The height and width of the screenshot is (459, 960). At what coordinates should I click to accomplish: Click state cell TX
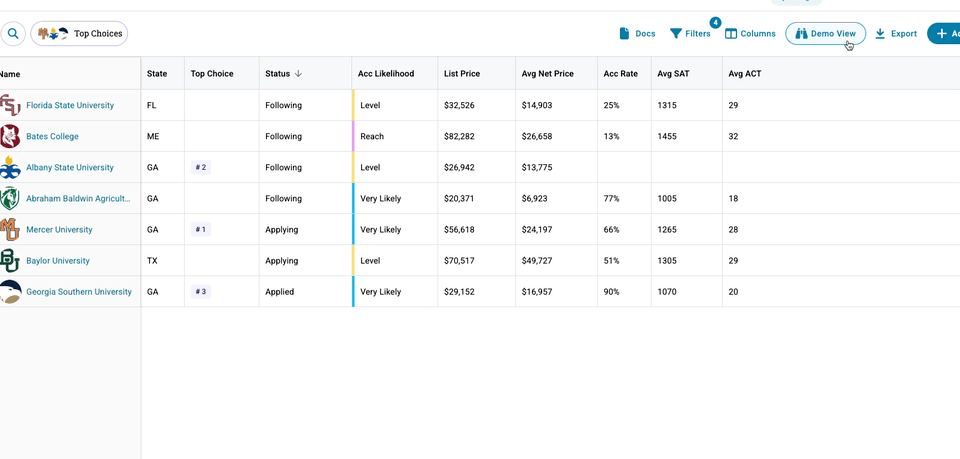(x=152, y=261)
